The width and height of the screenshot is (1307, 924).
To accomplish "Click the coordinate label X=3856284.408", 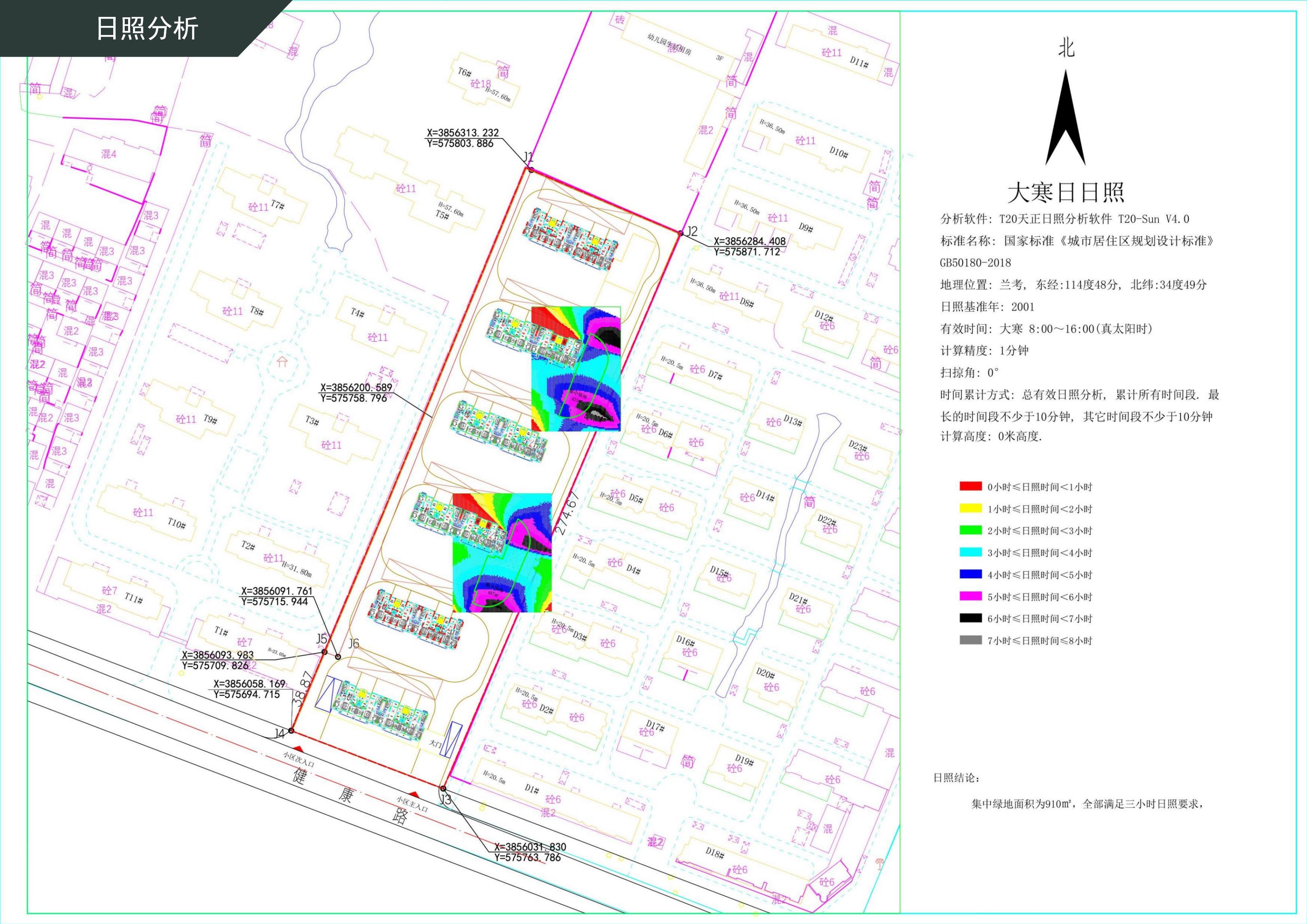I will coord(750,241).
